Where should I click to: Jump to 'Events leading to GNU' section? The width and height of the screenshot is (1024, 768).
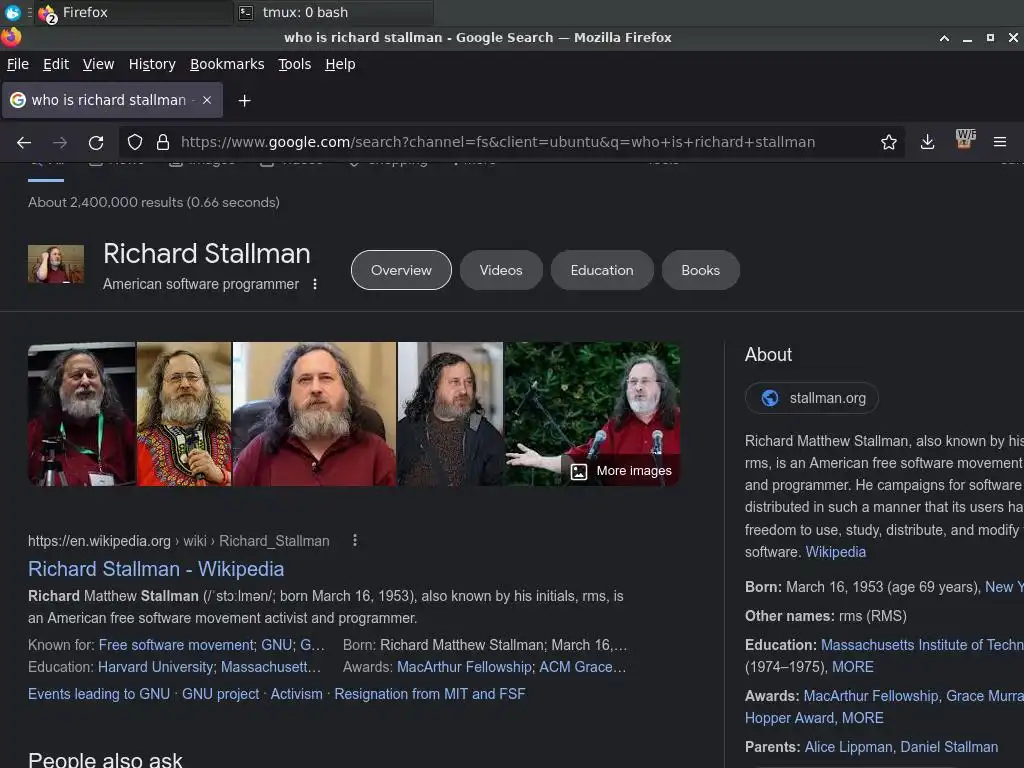tap(99, 694)
